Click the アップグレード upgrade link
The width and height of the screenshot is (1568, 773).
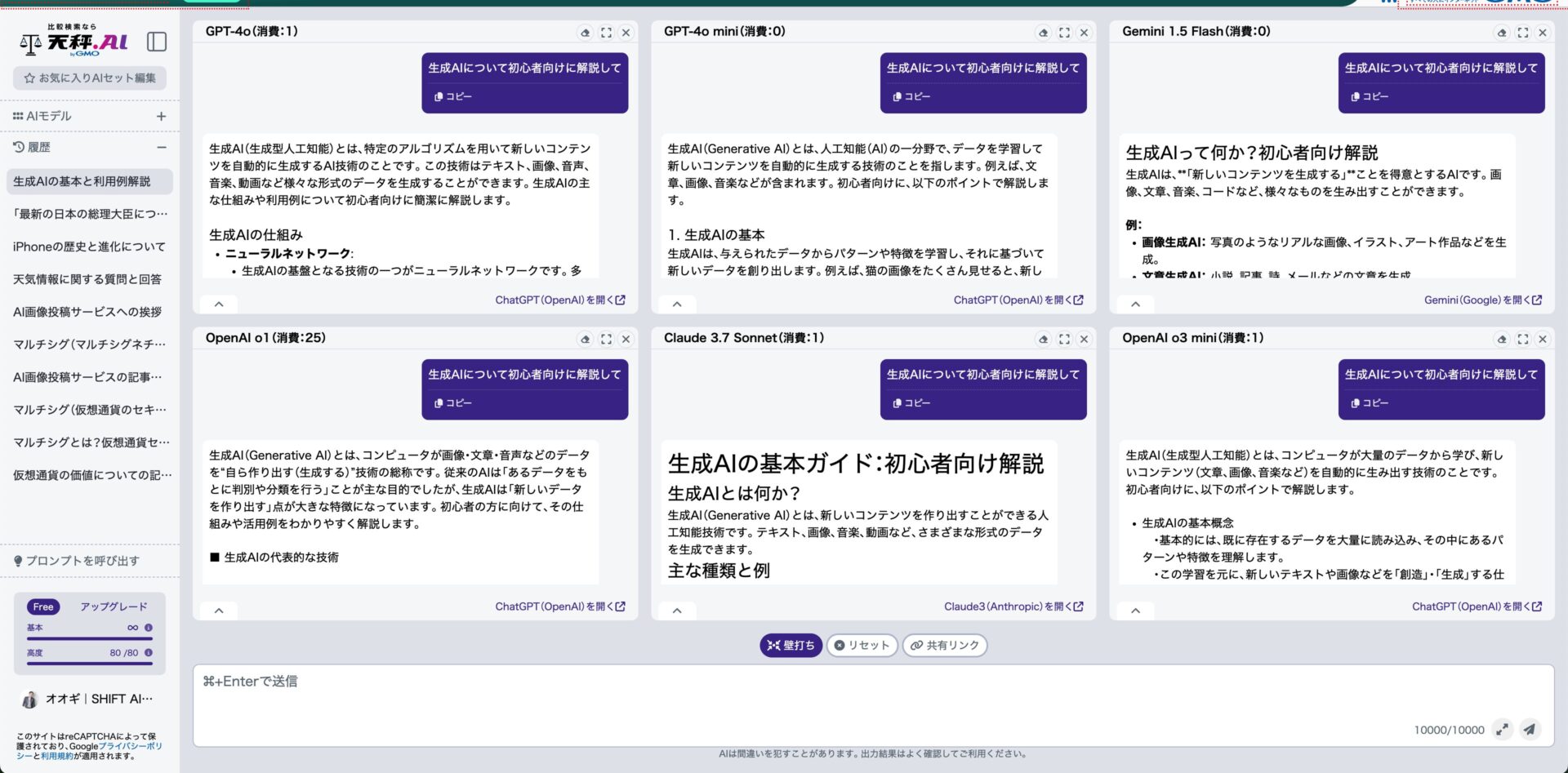point(114,606)
